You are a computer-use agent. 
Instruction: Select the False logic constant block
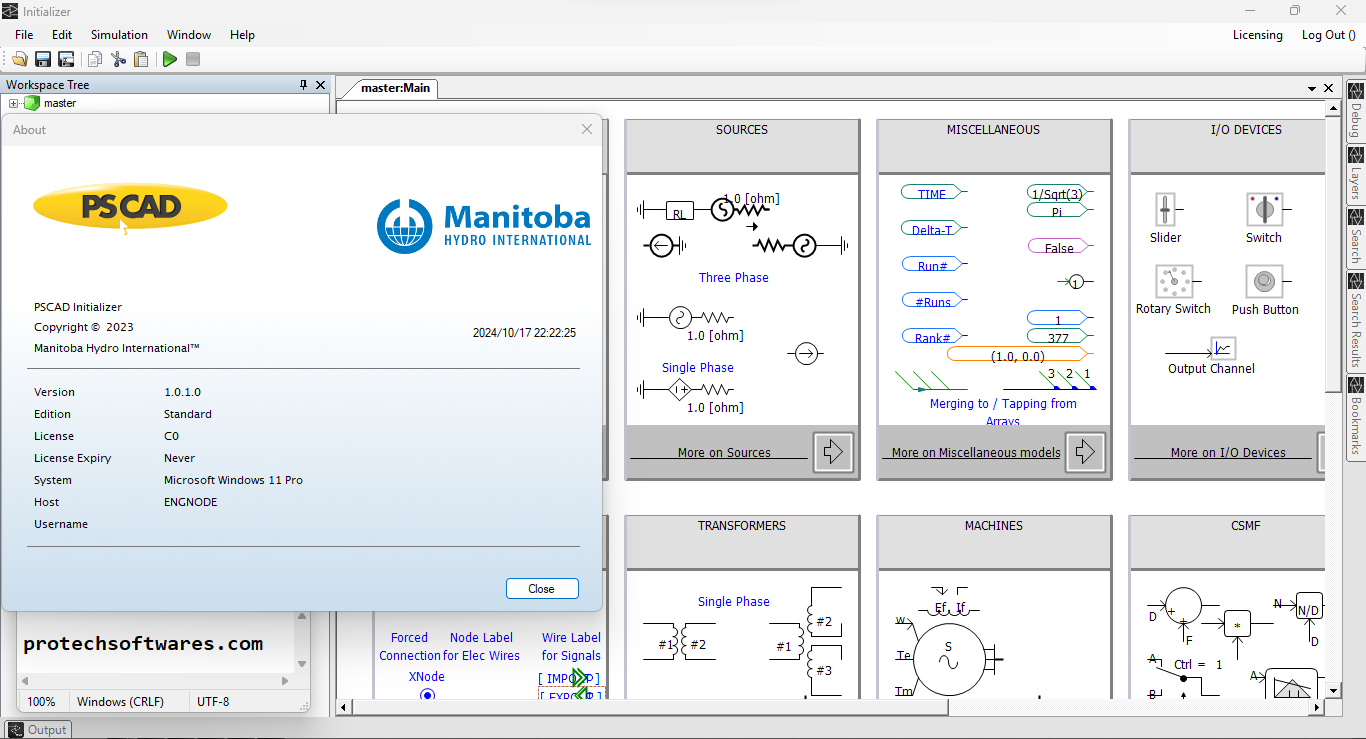coord(1059,247)
